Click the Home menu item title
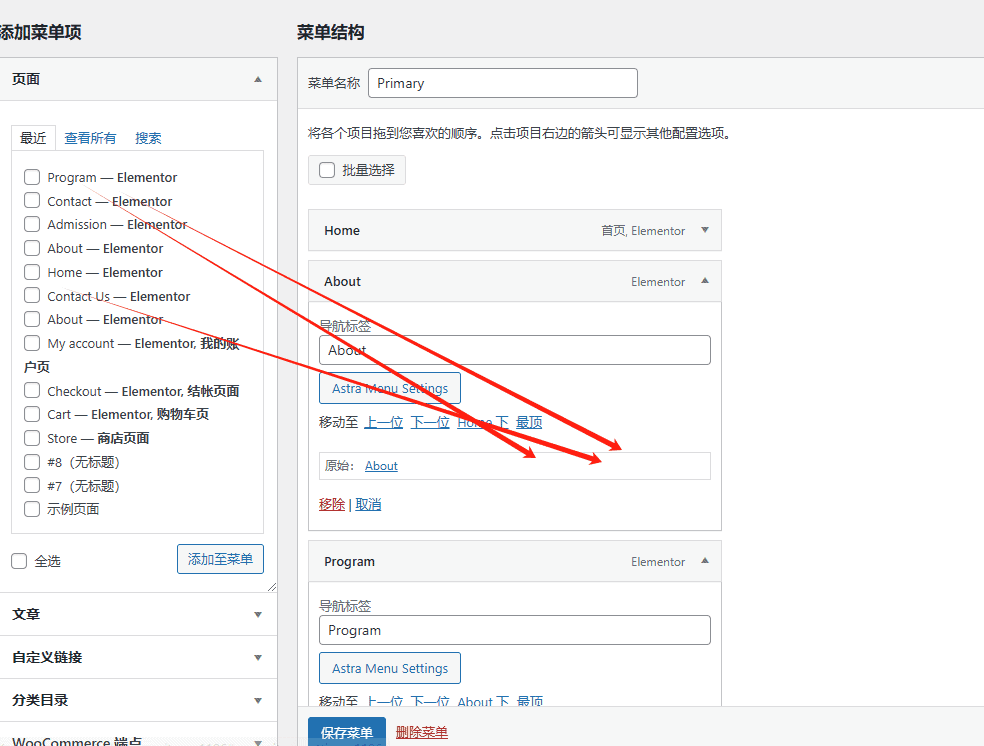The image size is (984, 746). coord(342,230)
